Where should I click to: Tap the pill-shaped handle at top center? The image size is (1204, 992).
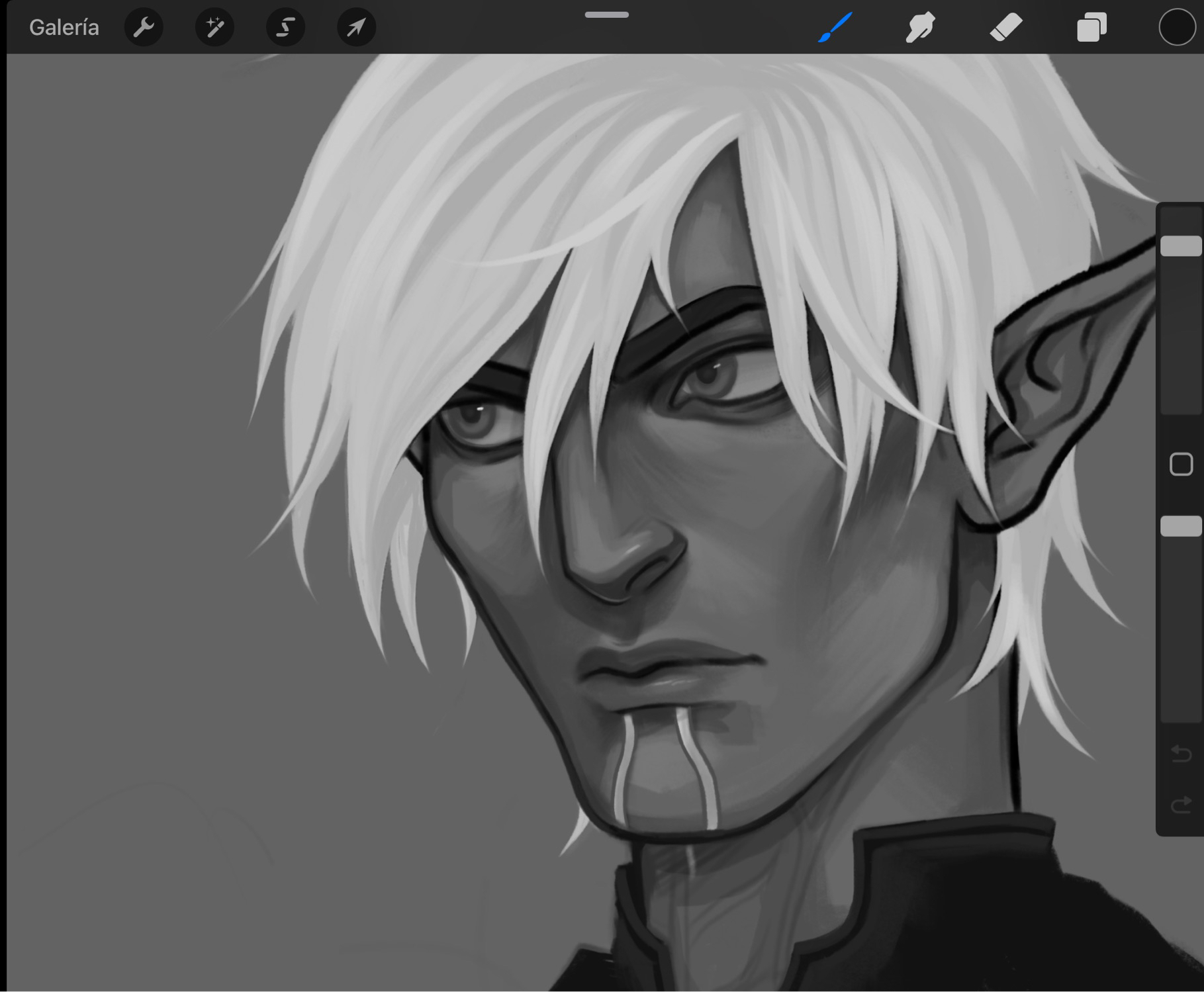tap(607, 15)
